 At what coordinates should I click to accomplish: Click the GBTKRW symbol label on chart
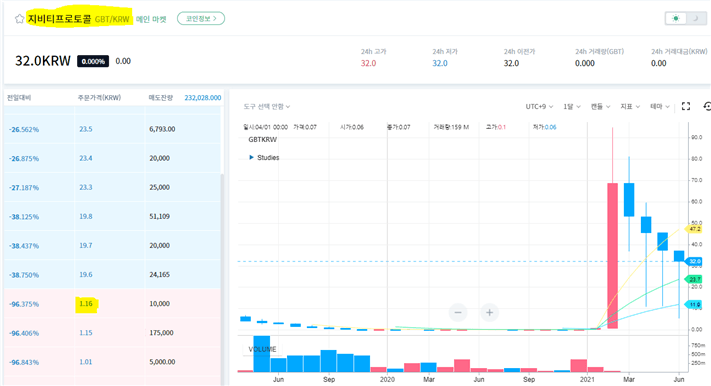coord(263,140)
